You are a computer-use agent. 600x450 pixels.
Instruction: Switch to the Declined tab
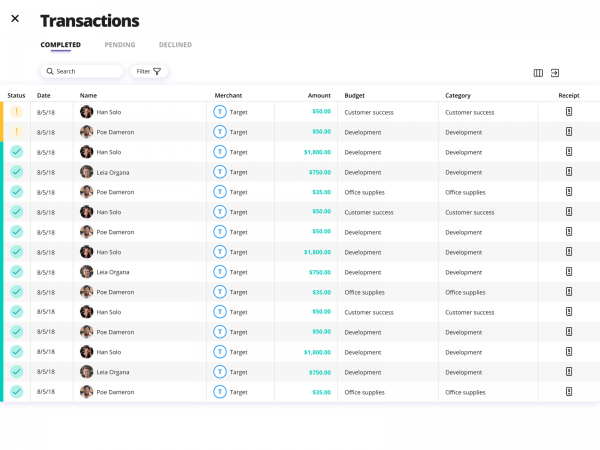(x=175, y=45)
